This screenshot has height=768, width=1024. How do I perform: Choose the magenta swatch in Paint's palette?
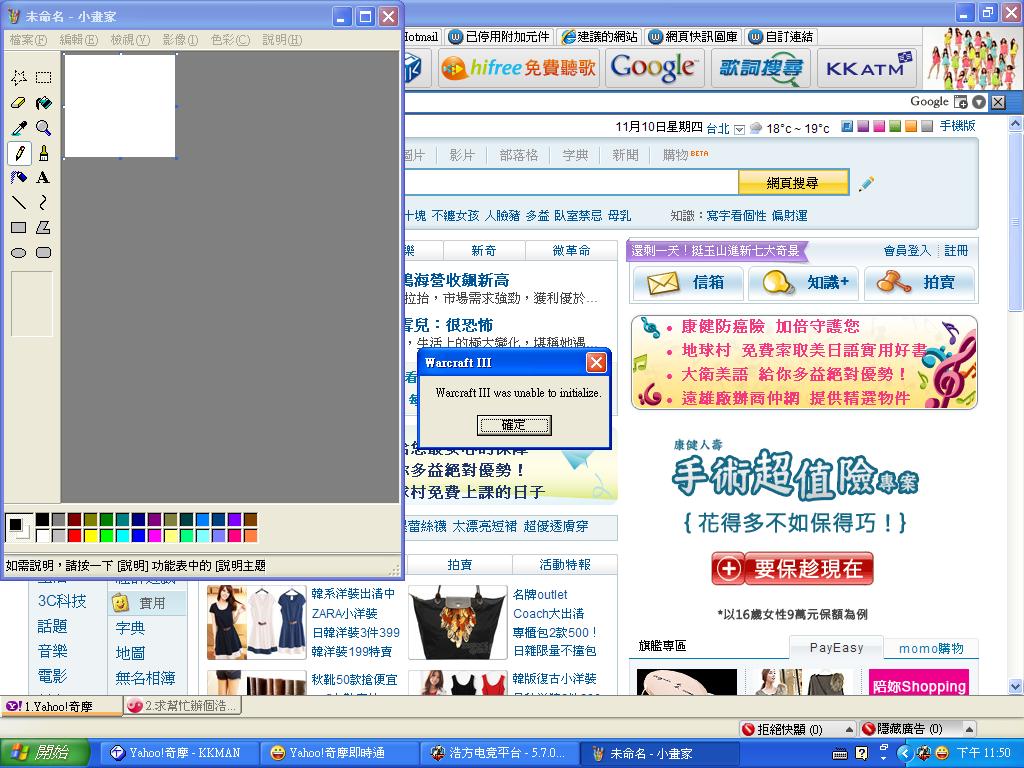pyautogui.click(x=154, y=536)
